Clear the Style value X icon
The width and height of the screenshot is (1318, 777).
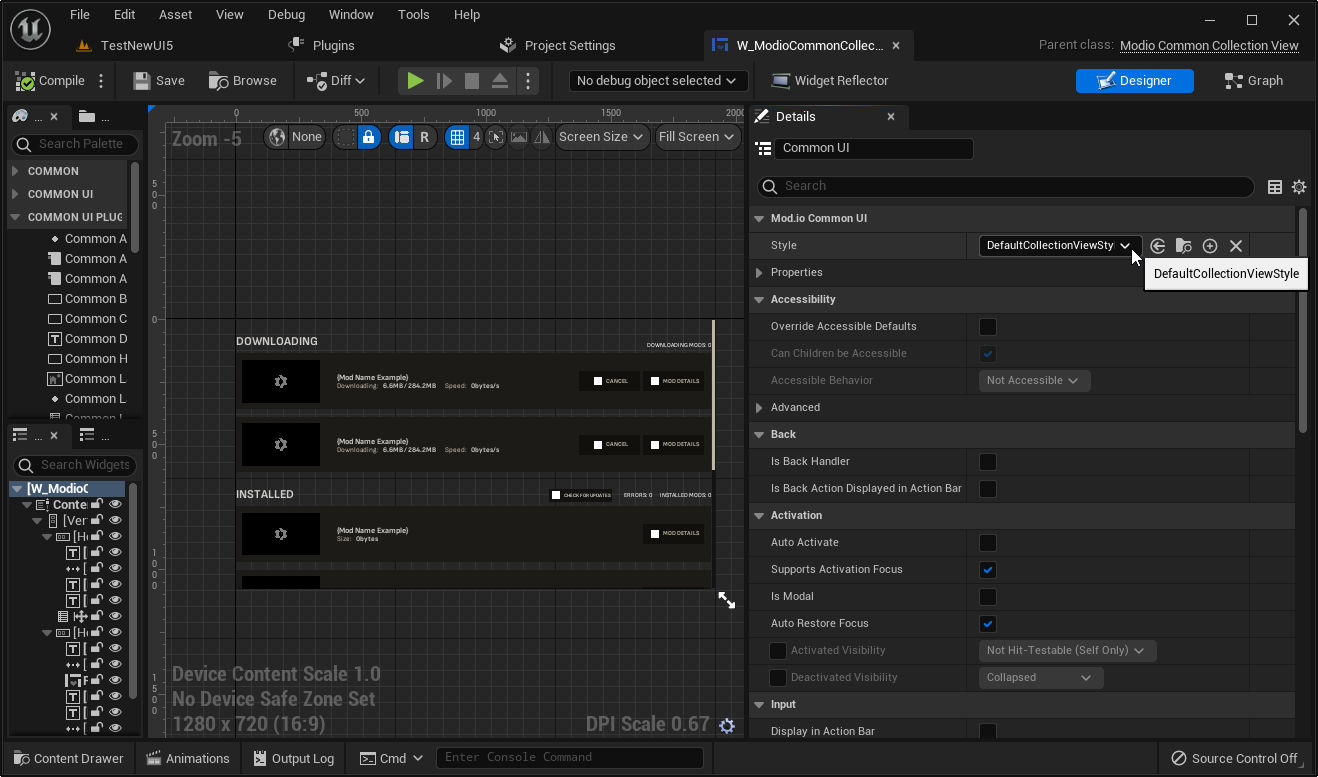point(1236,246)
